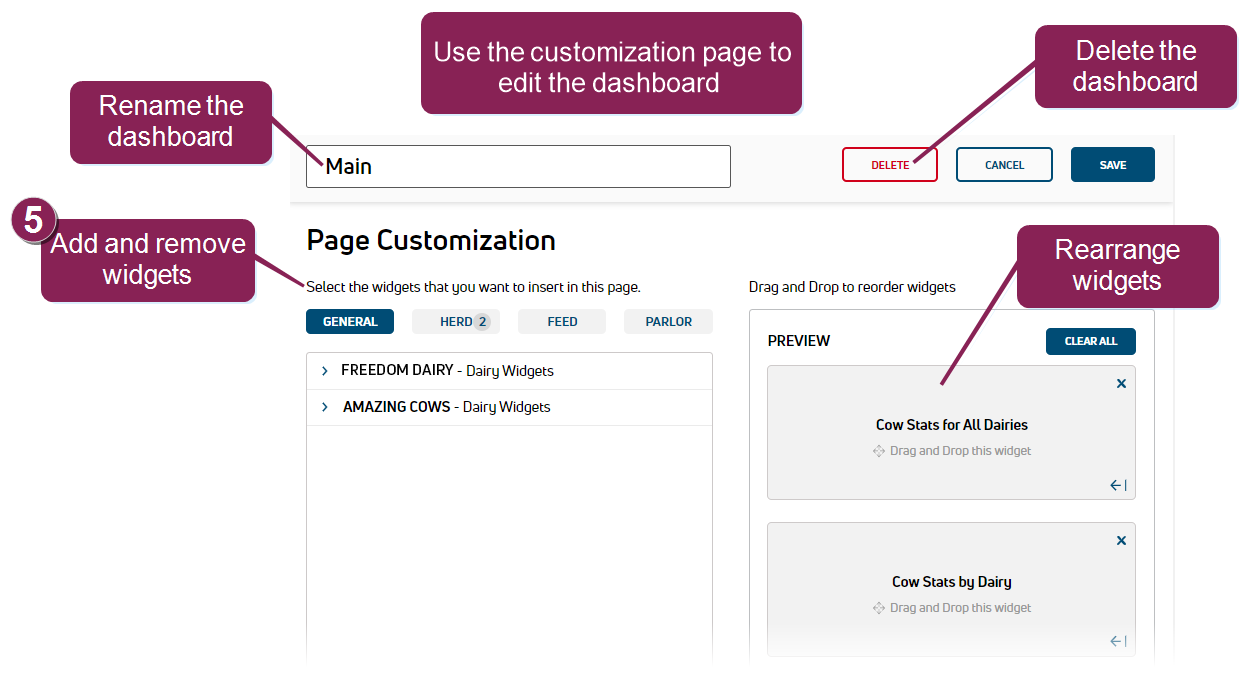
Task: Save the dashboard changes
Action: pyautogui.click(x=1112, y=165)
